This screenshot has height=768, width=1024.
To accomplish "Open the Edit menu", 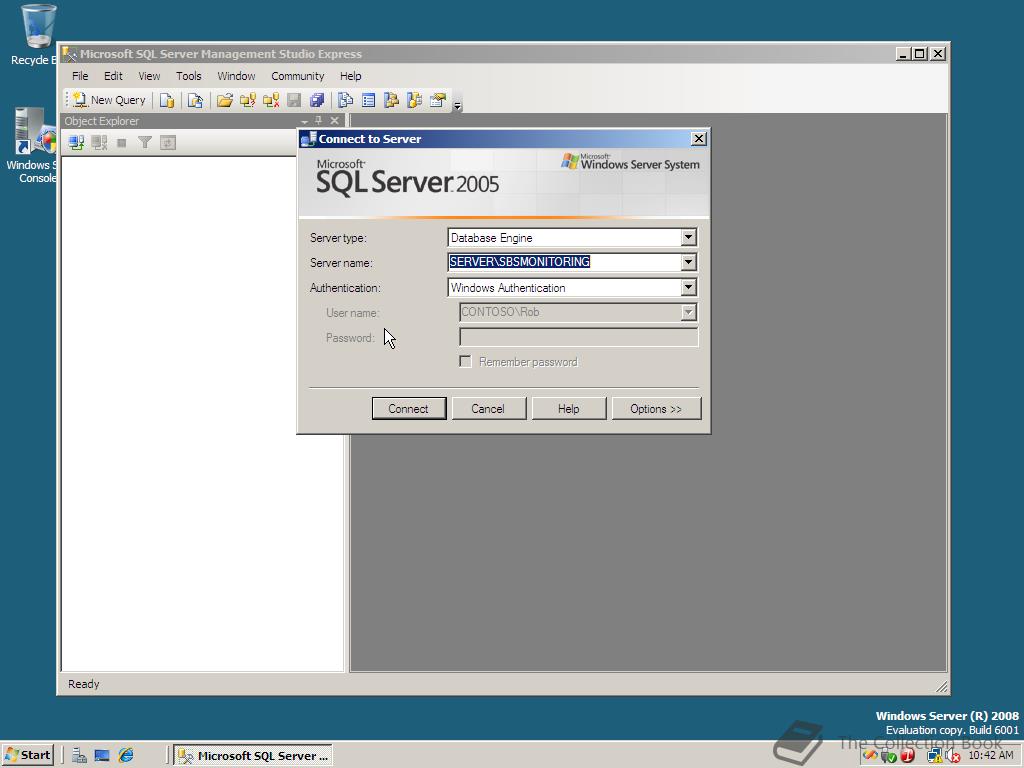I will click(113, 76).
